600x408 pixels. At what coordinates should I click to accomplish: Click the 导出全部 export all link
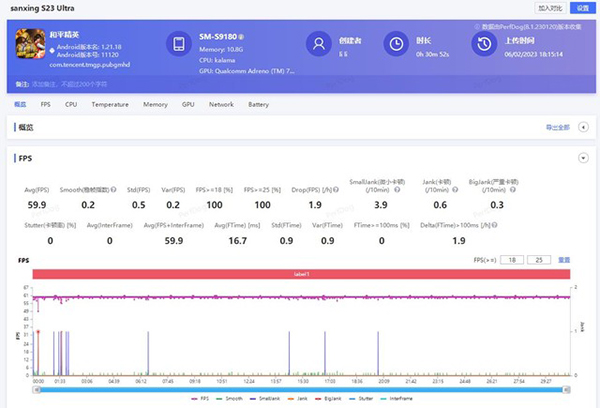click(x=556, y=127)
